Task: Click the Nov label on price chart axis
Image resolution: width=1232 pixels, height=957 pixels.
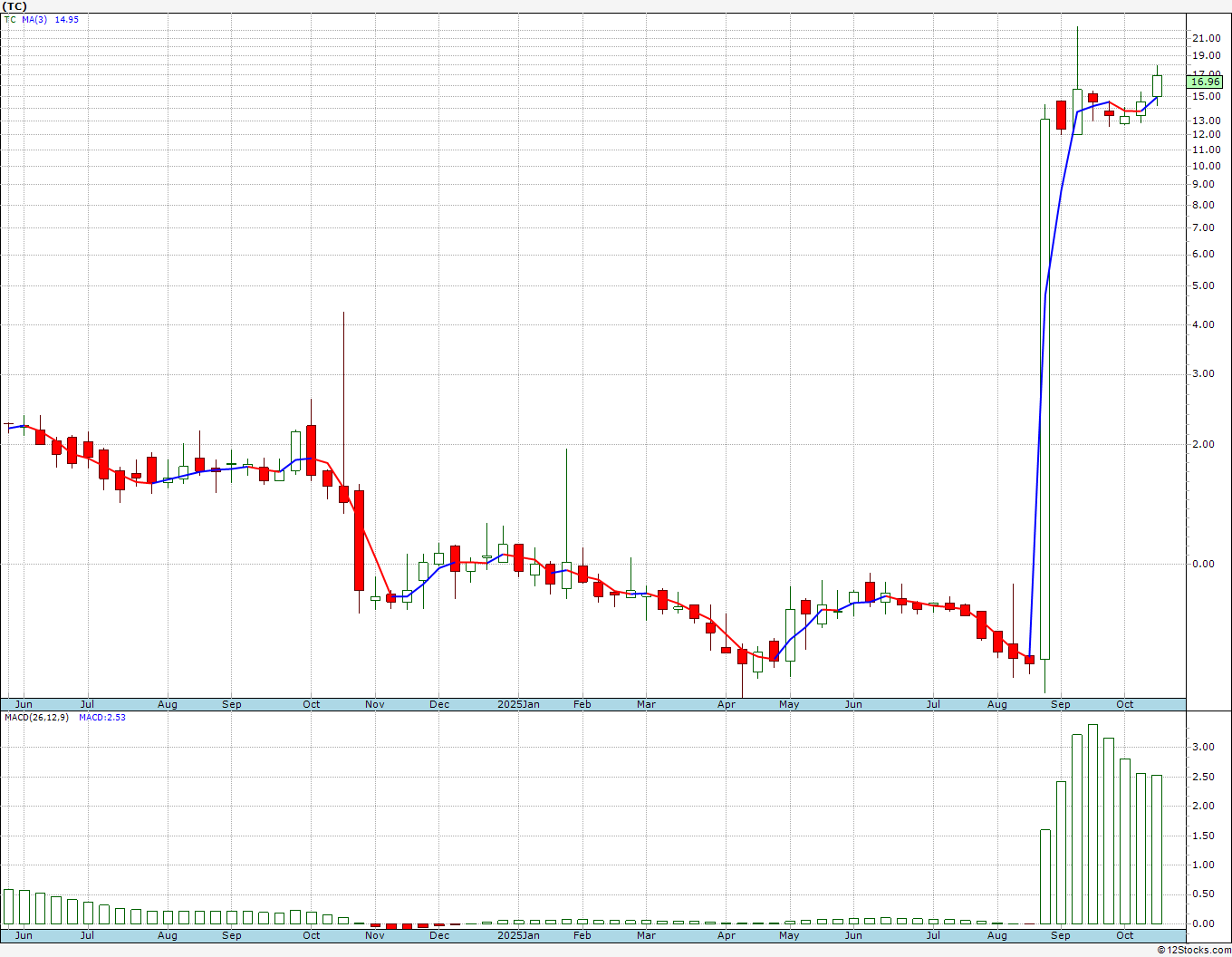Action: [375, 704]
